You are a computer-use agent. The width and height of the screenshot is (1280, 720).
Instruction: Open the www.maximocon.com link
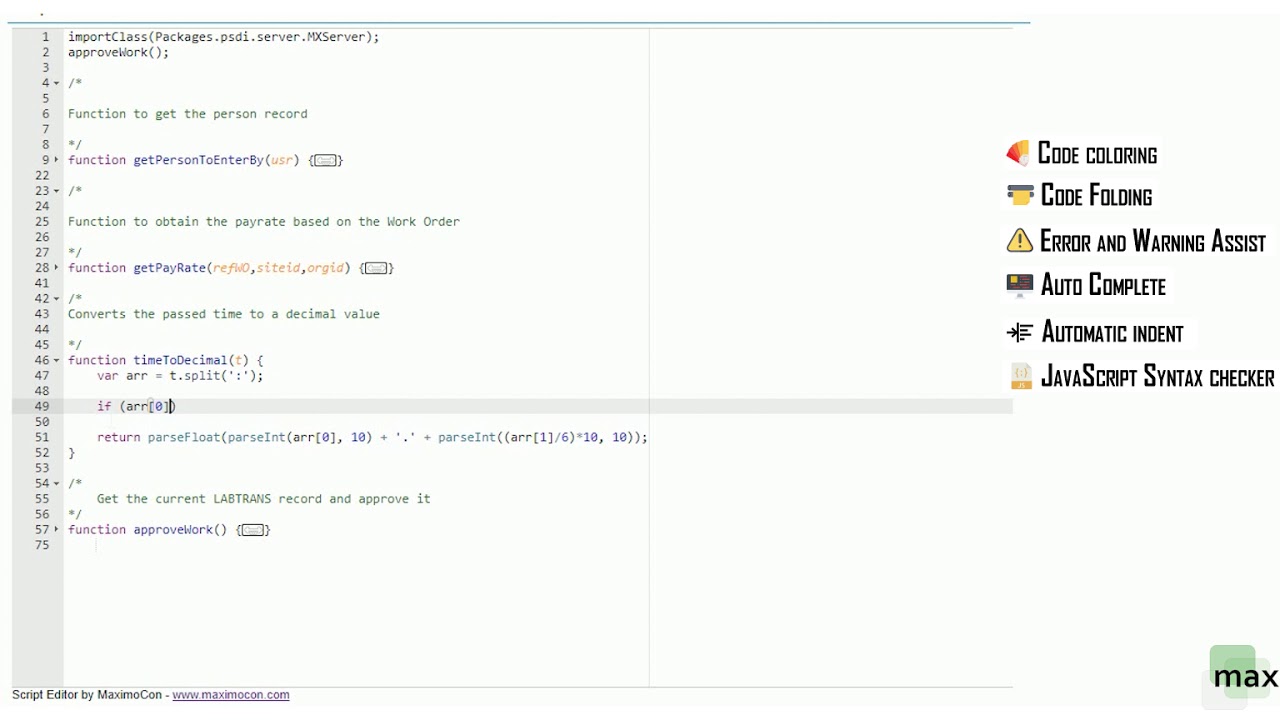point(230,695)
